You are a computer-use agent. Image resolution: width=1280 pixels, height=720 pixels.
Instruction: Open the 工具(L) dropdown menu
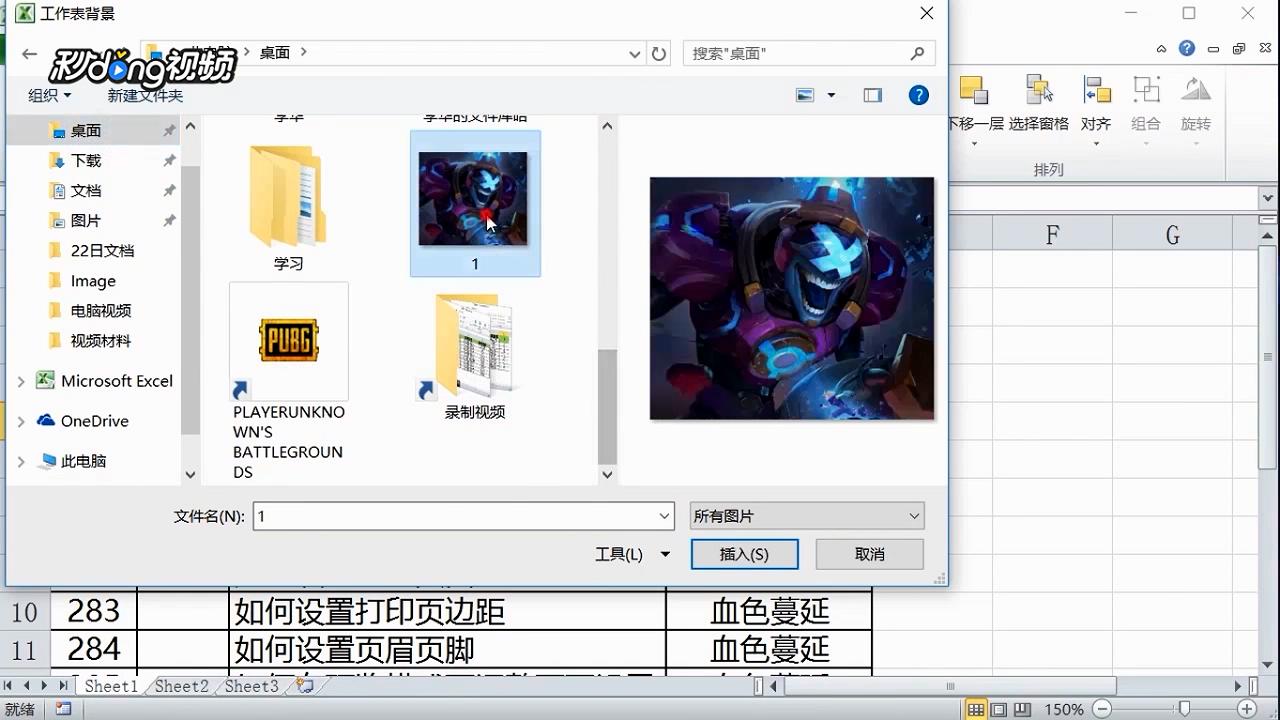[x=631, y=553]
